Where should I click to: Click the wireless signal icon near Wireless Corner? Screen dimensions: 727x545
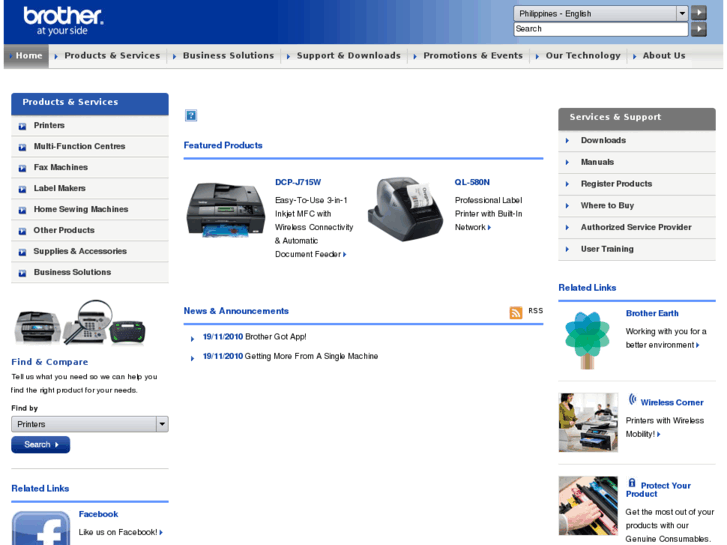[632, 399]
